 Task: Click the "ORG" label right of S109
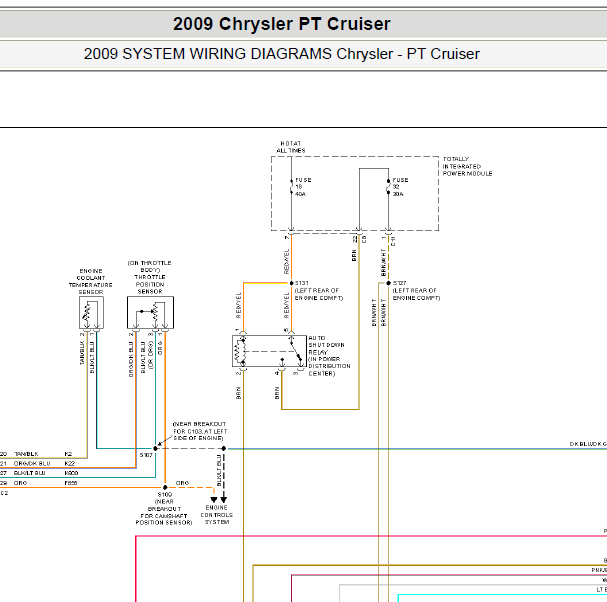(182, 483)
